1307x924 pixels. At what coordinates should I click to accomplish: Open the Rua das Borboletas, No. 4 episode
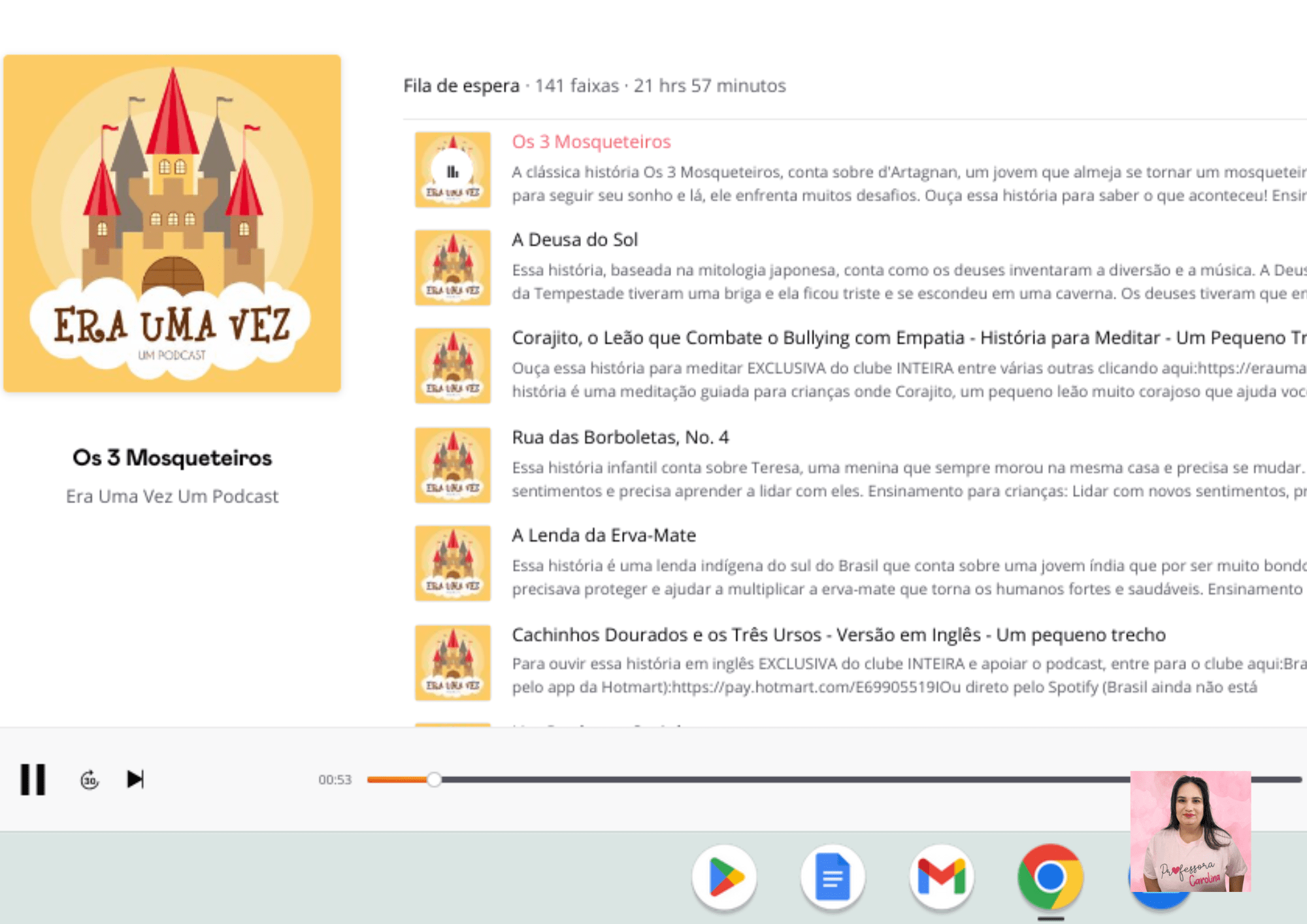pos(620,437)
